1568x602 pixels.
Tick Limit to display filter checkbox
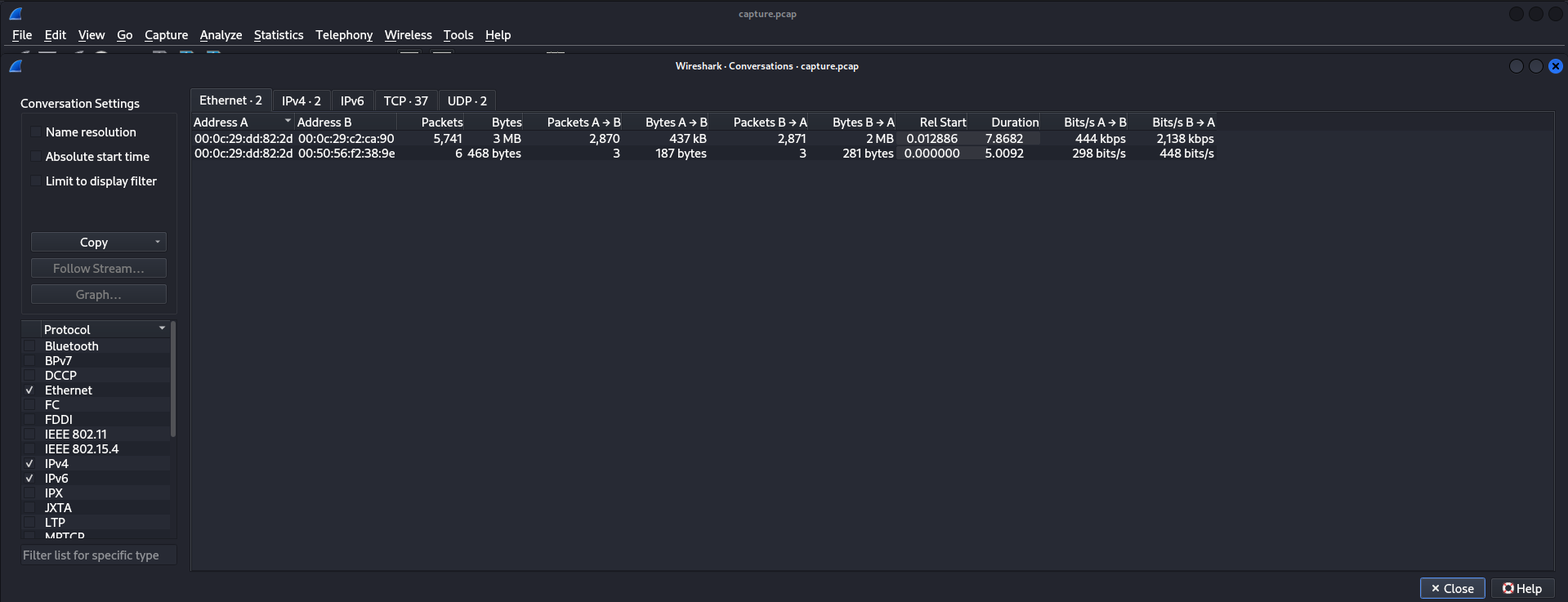pyautogui.click(x=36, y=181)
